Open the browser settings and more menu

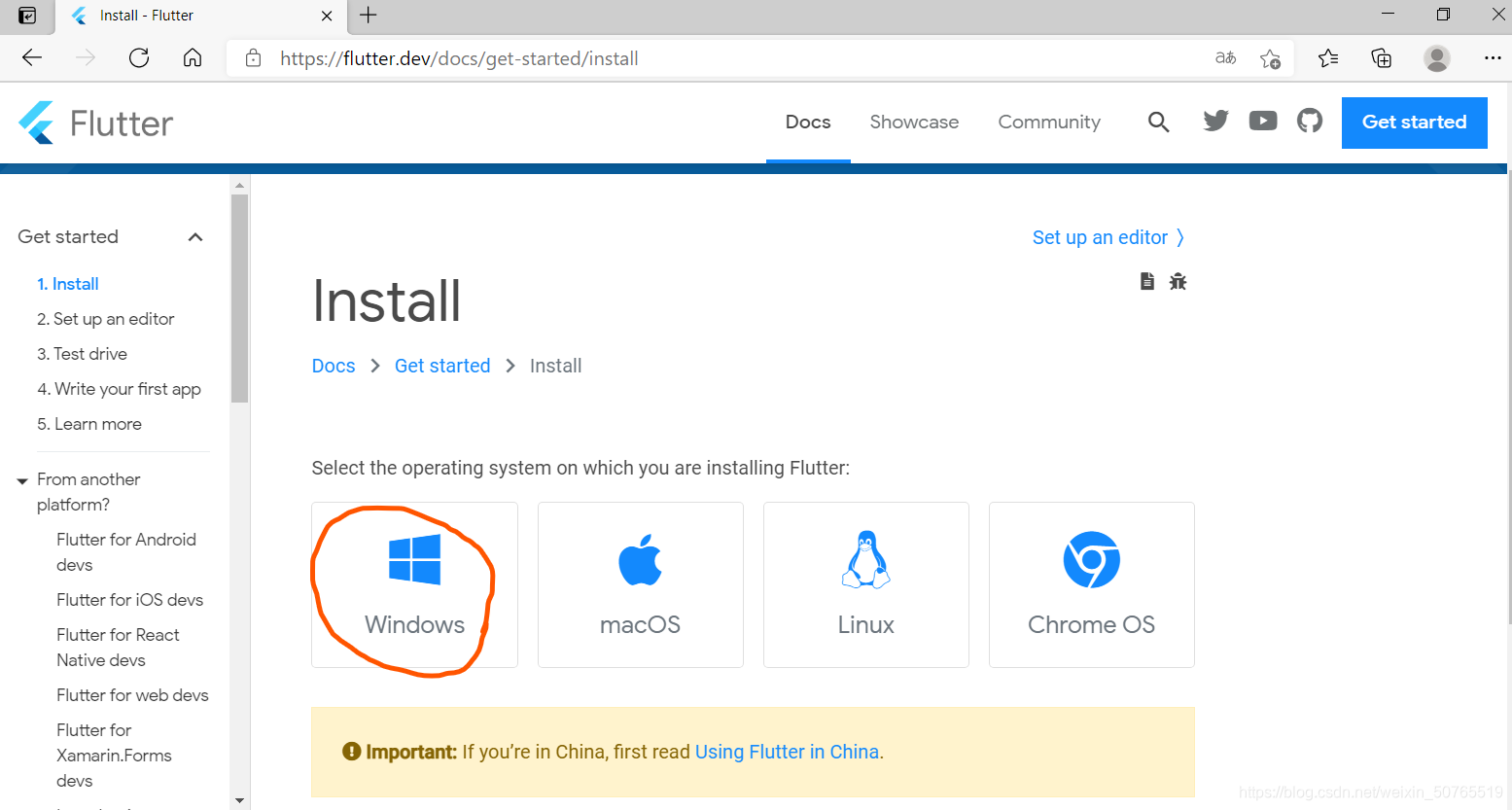[1493, 58]
